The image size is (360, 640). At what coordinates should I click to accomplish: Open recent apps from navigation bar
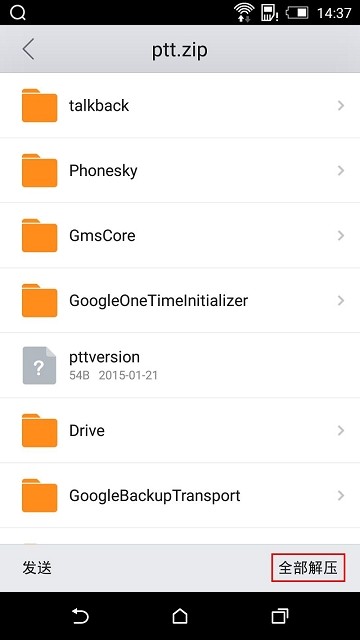point(280,616)
